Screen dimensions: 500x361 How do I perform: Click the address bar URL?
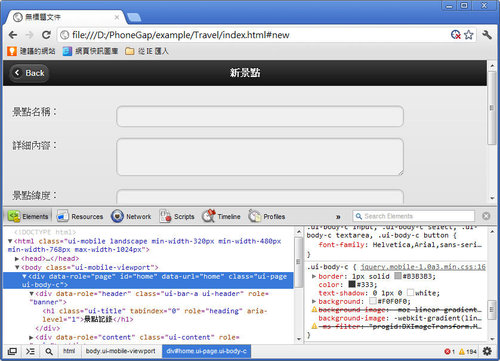click(181, 35)
